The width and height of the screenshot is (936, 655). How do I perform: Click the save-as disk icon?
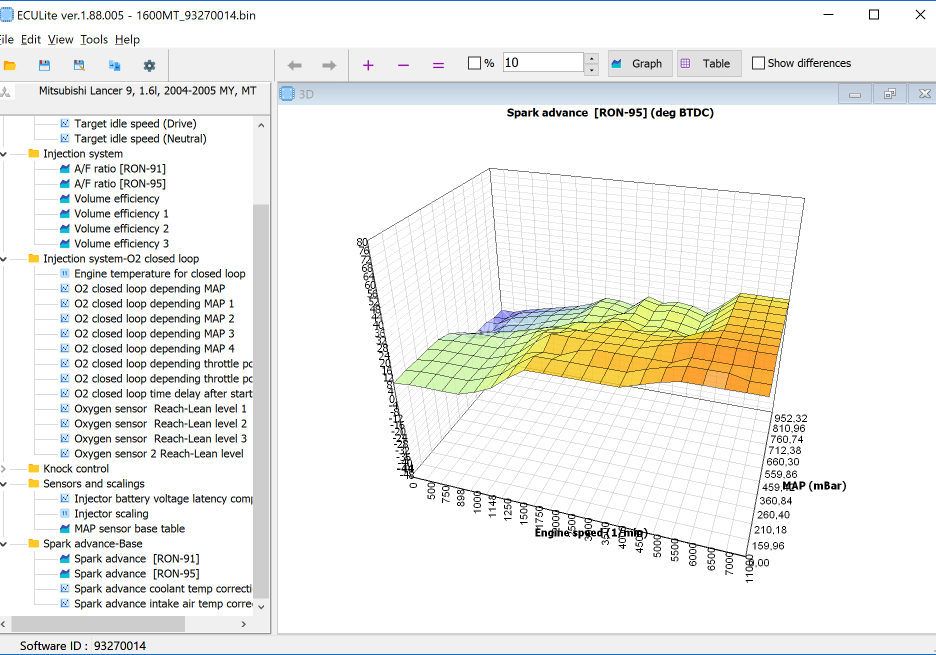[x=79, y=65]
